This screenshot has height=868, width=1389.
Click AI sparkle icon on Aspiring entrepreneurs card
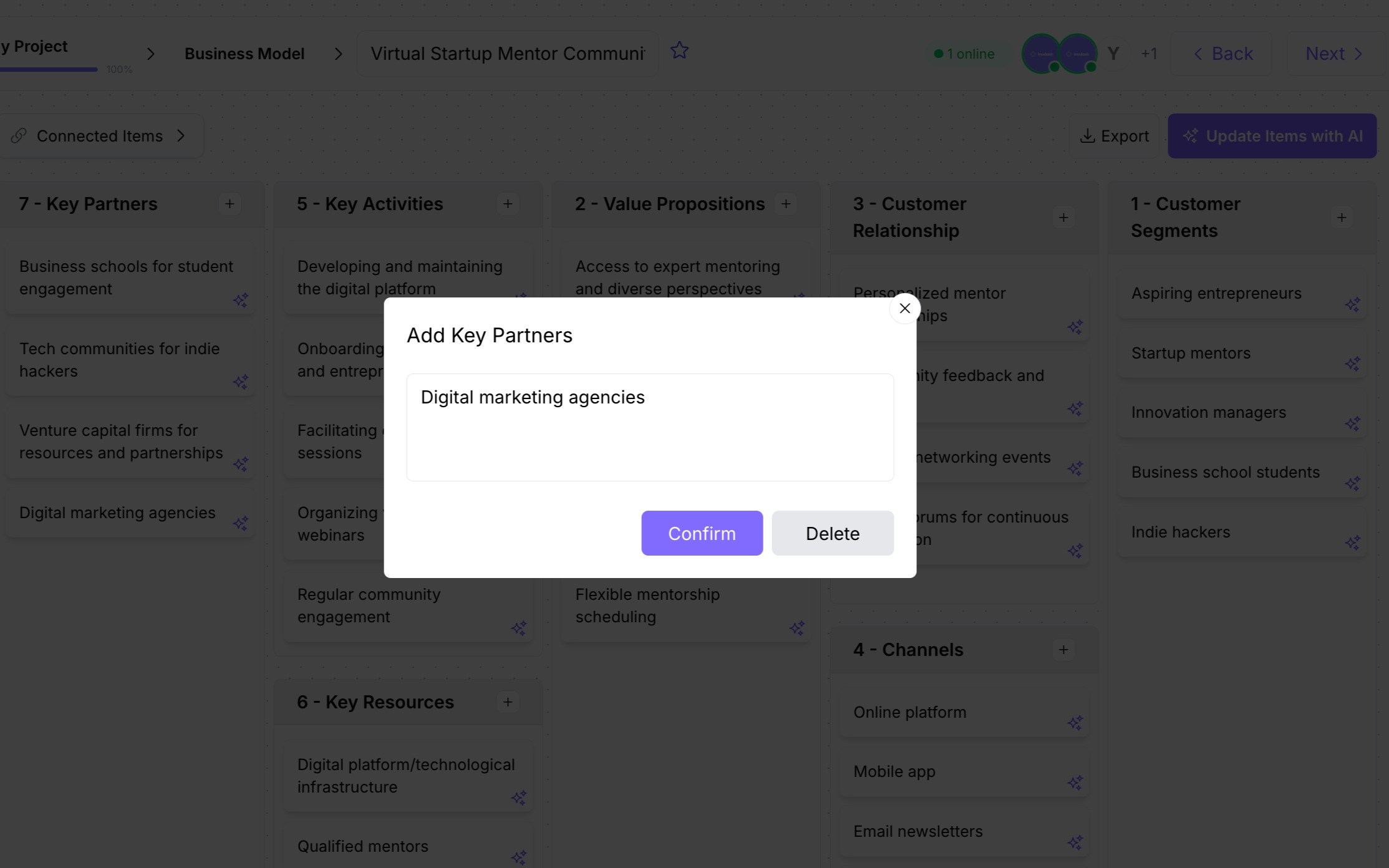point(1352,305)
